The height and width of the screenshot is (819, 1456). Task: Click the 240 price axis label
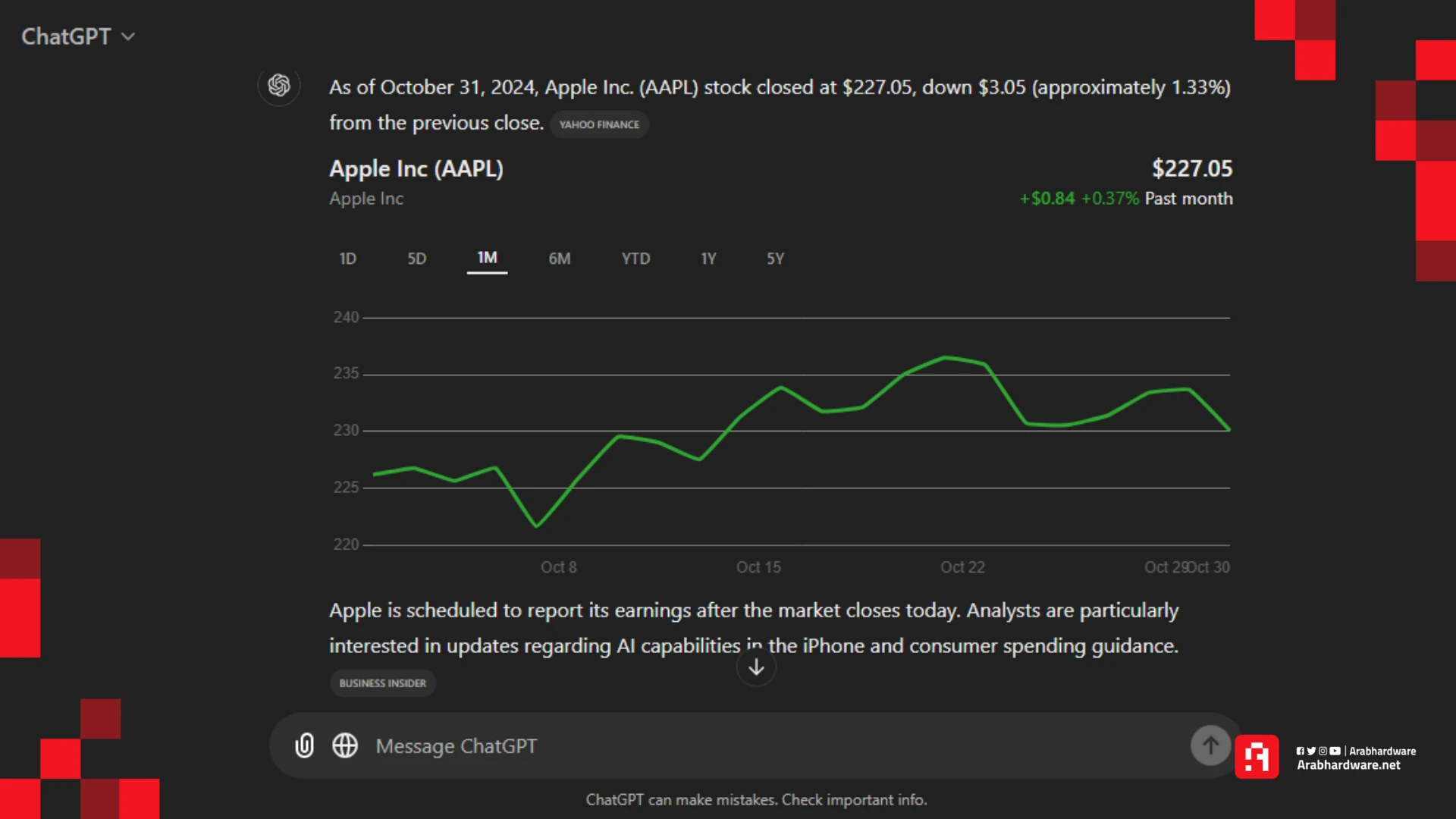[x=346, y=317]
